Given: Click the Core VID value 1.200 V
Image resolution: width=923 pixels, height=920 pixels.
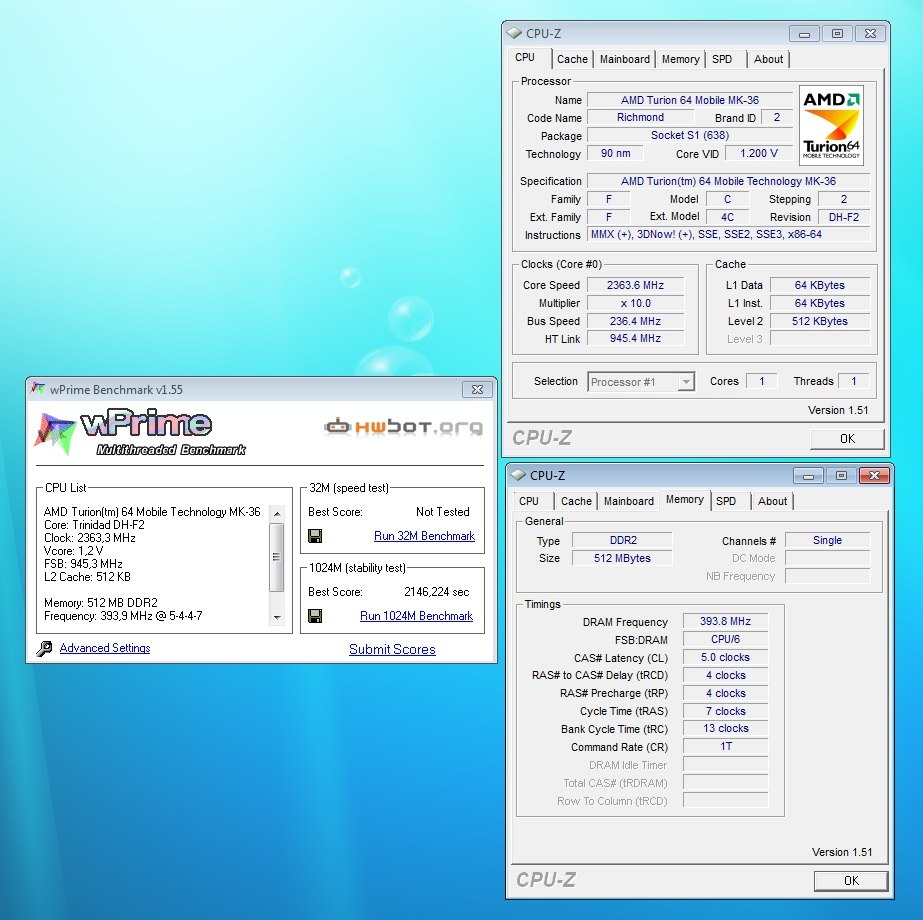Looking at the screenshot, I should pos(759,153).
